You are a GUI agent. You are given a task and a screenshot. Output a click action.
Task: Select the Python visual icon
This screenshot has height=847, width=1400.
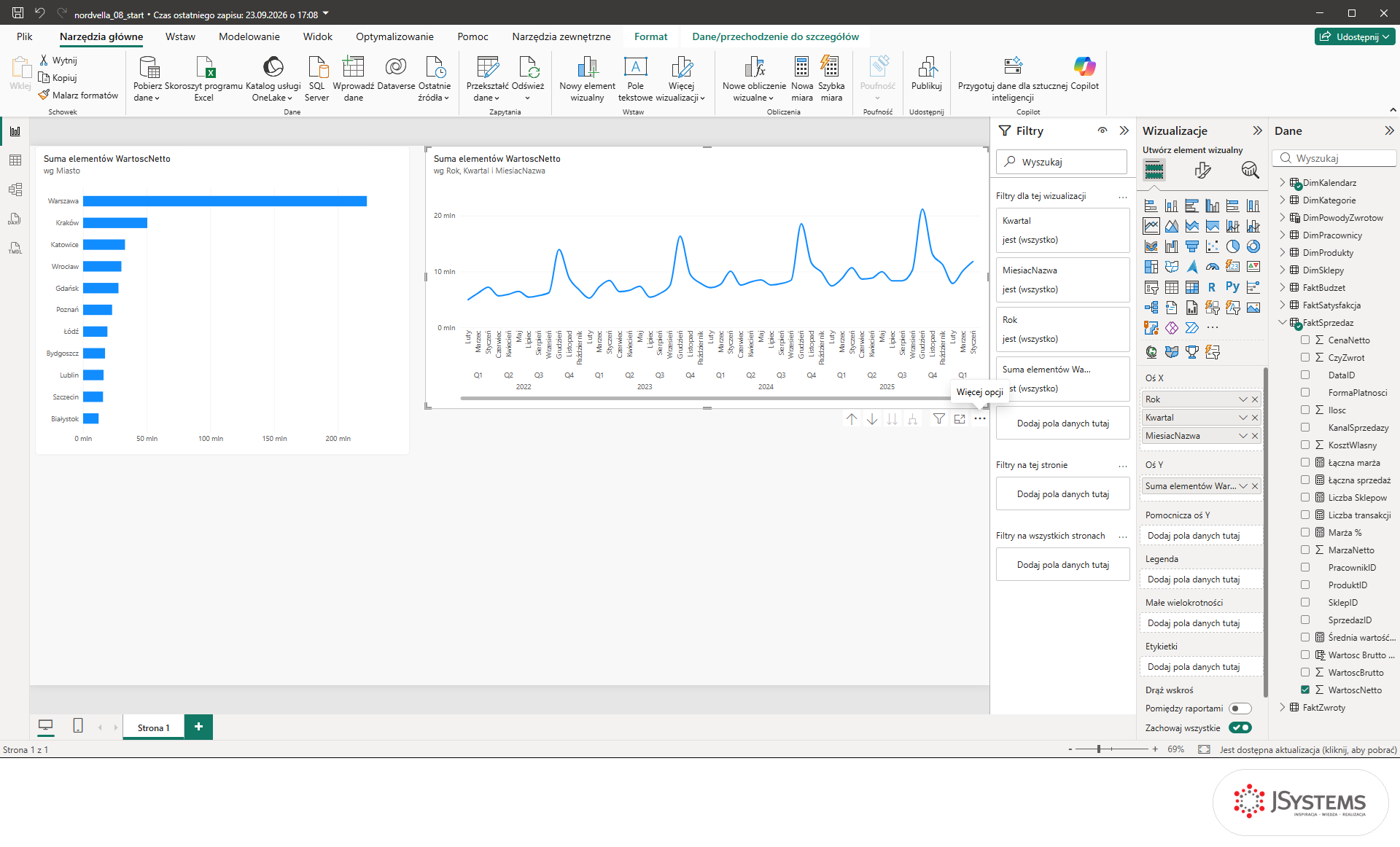(x=1232, y=287)
